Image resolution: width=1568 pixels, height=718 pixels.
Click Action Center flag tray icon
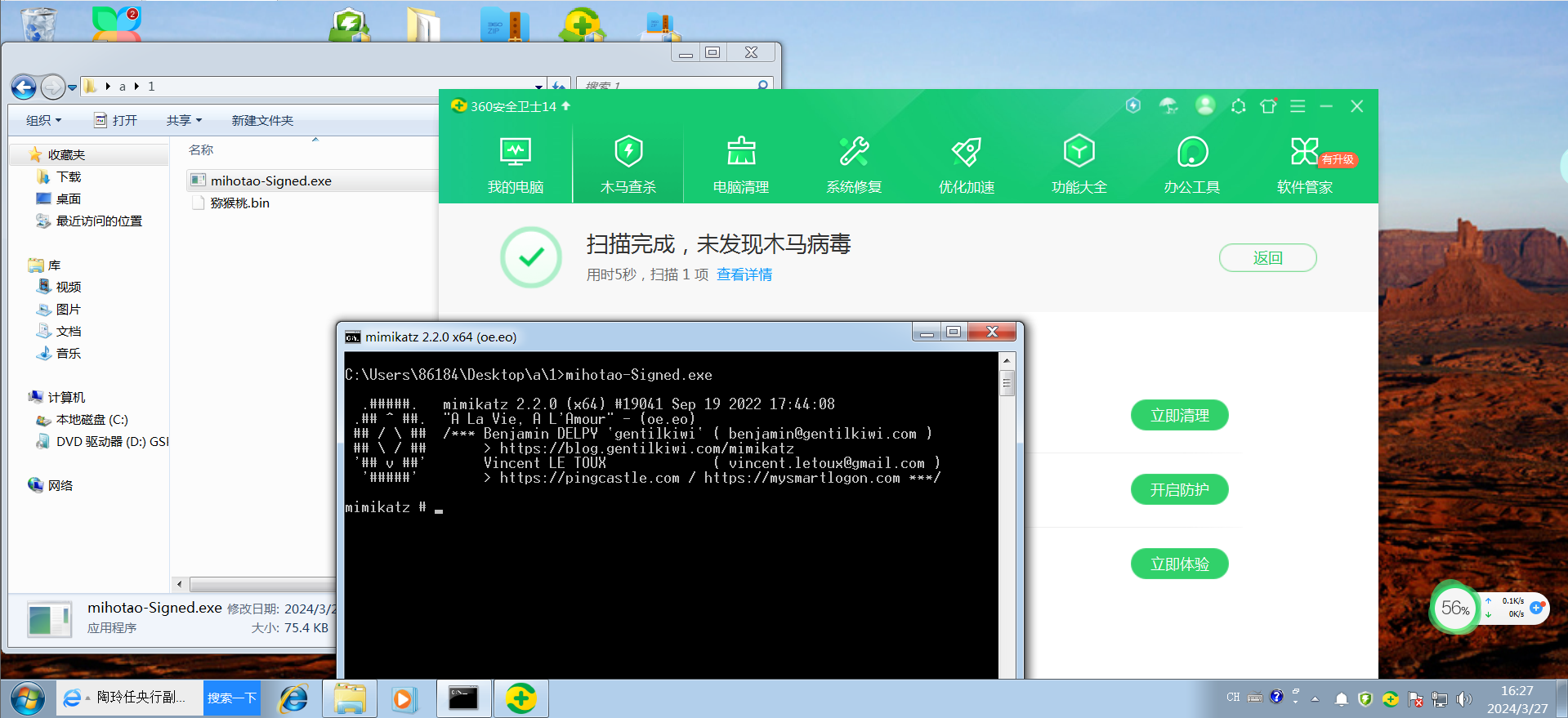[1416, 699]
